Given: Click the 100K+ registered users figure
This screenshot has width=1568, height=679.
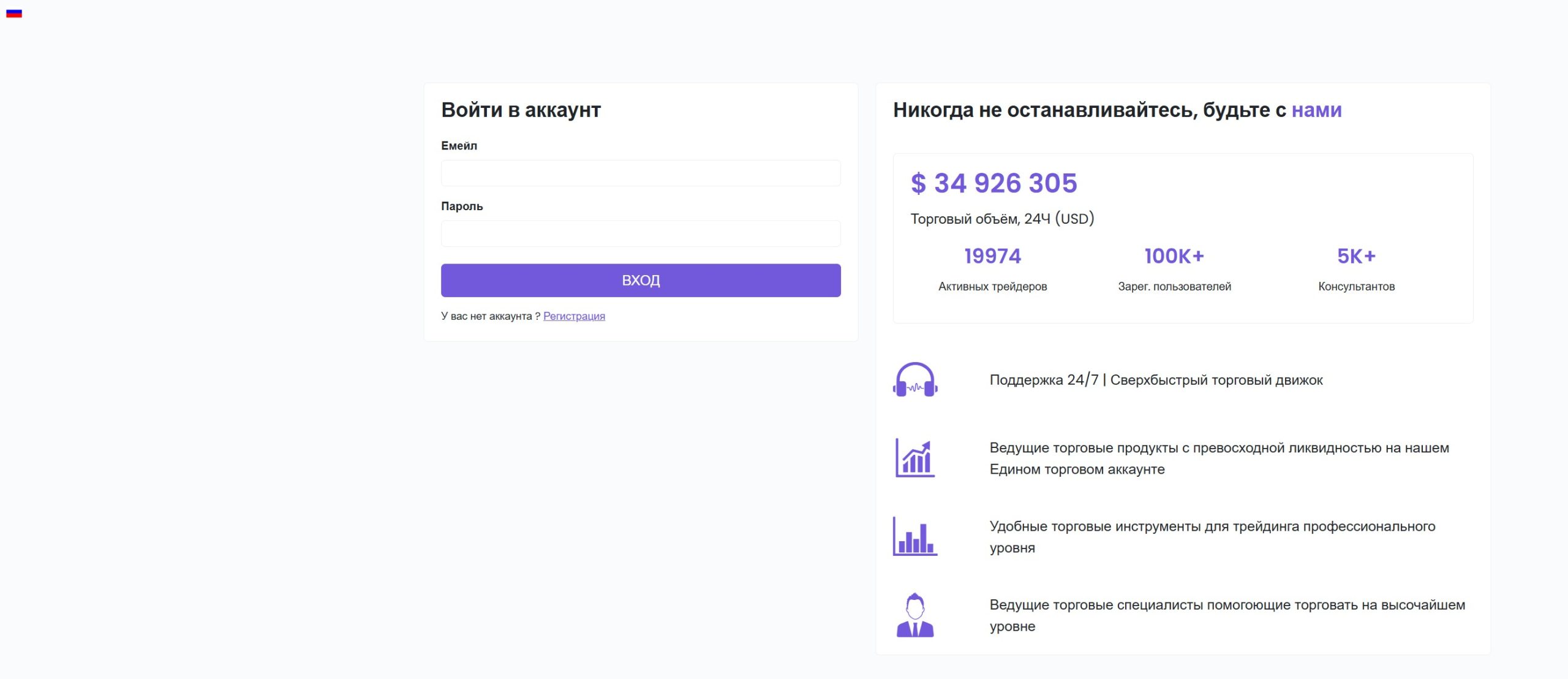Looking at the screenshot, I should (x=1174, y=256).
